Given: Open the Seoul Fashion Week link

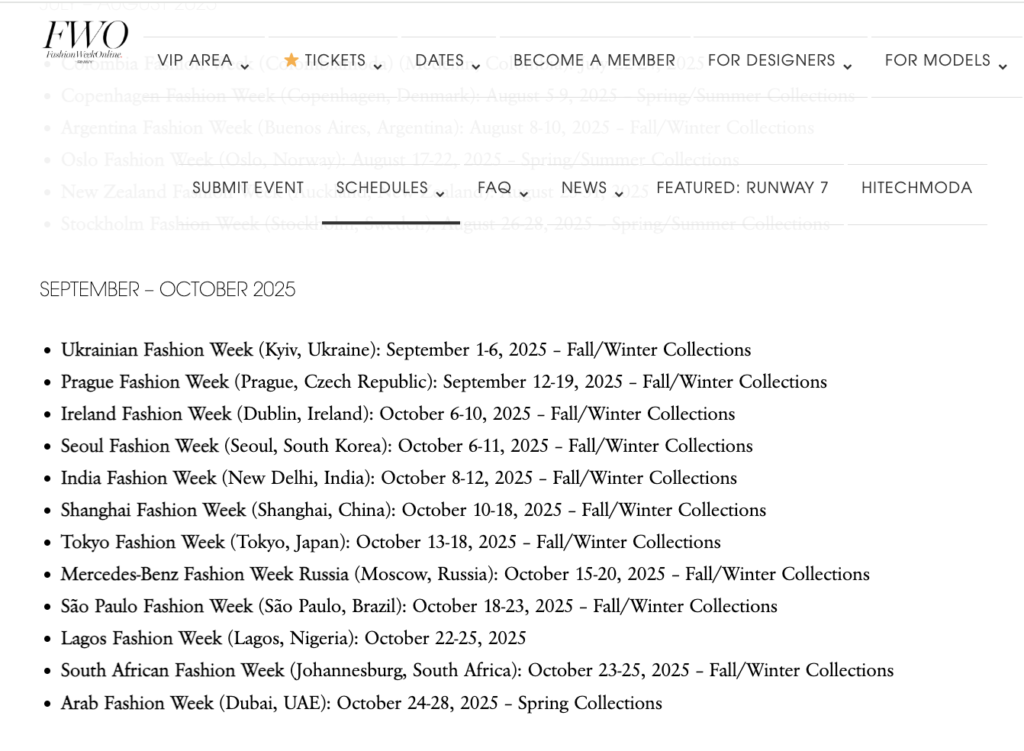Looking at the screenshot, I should 139,446.
